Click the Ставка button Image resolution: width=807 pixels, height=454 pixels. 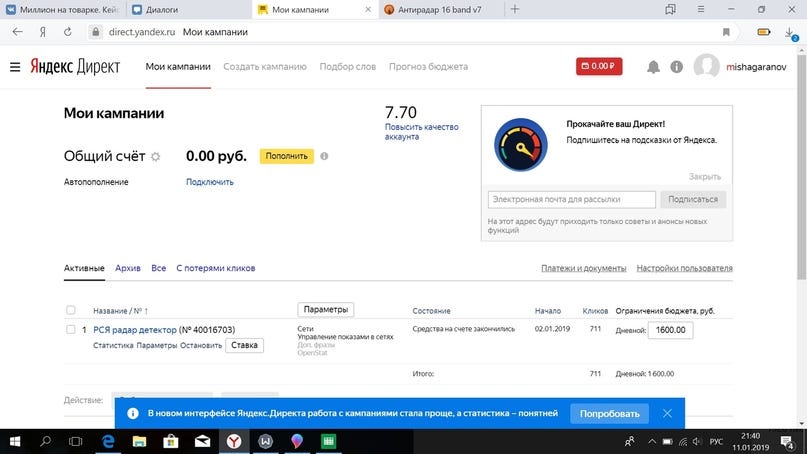(x=244, y=345)
